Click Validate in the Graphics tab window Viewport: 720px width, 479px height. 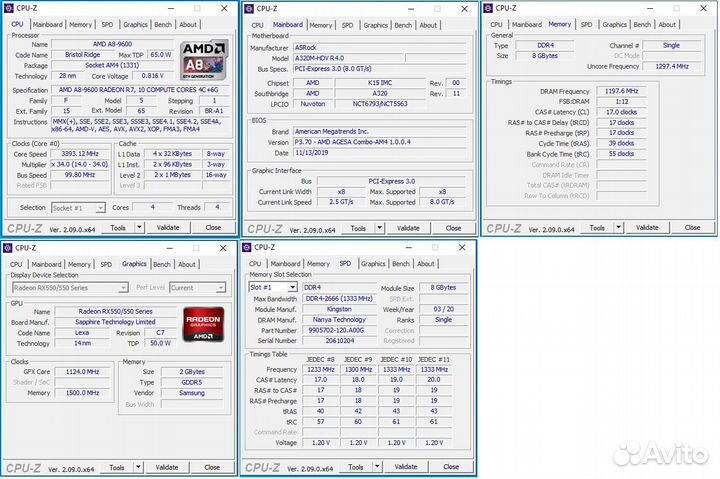click(x=167, y=467)
